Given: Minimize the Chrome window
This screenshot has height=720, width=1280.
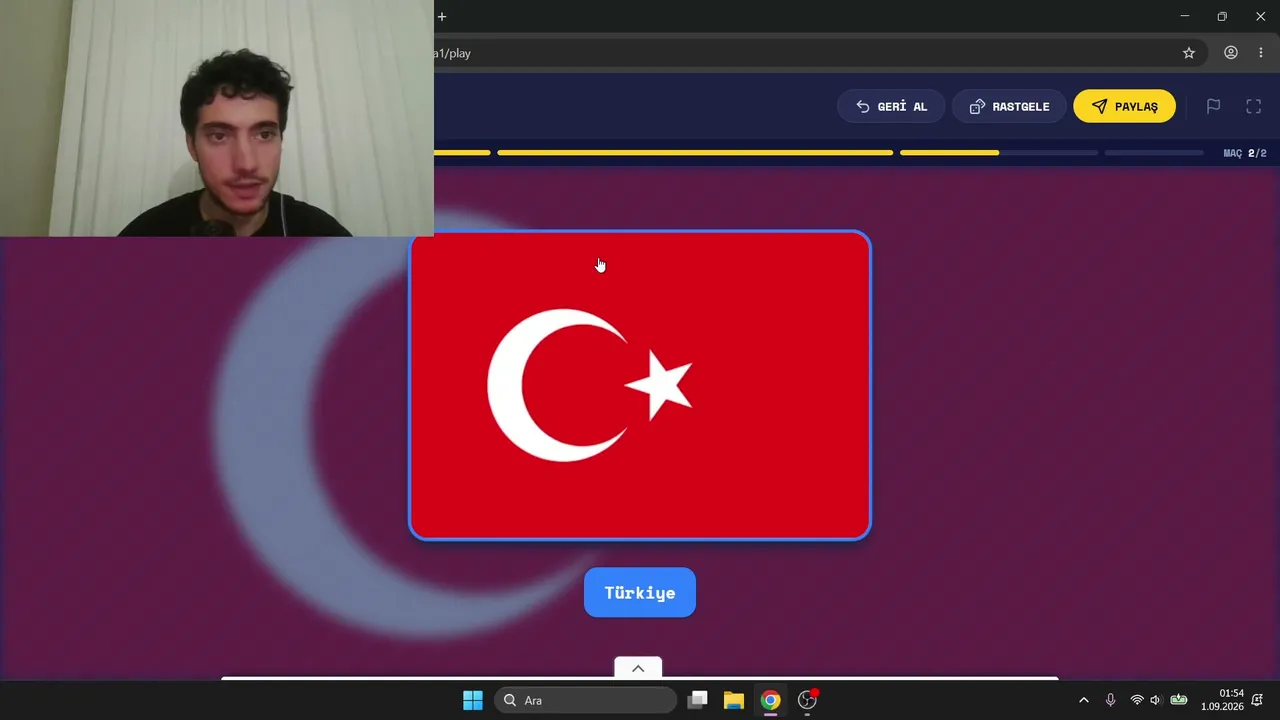Looking at the screenshot, I should 1185,16.
